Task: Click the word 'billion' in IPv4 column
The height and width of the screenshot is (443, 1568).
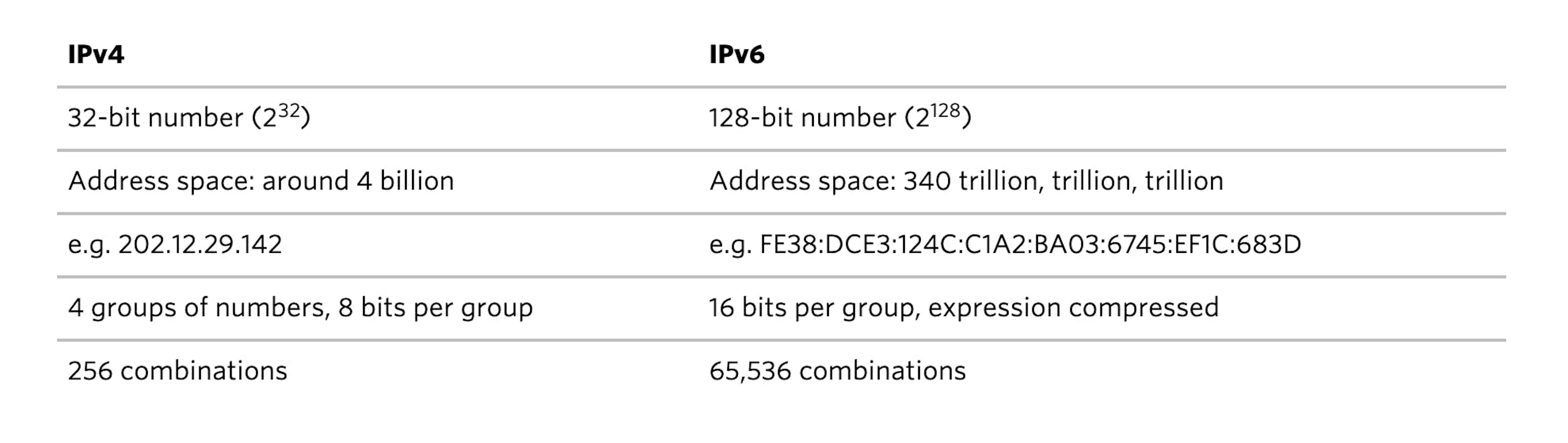Action: (417, 181)
